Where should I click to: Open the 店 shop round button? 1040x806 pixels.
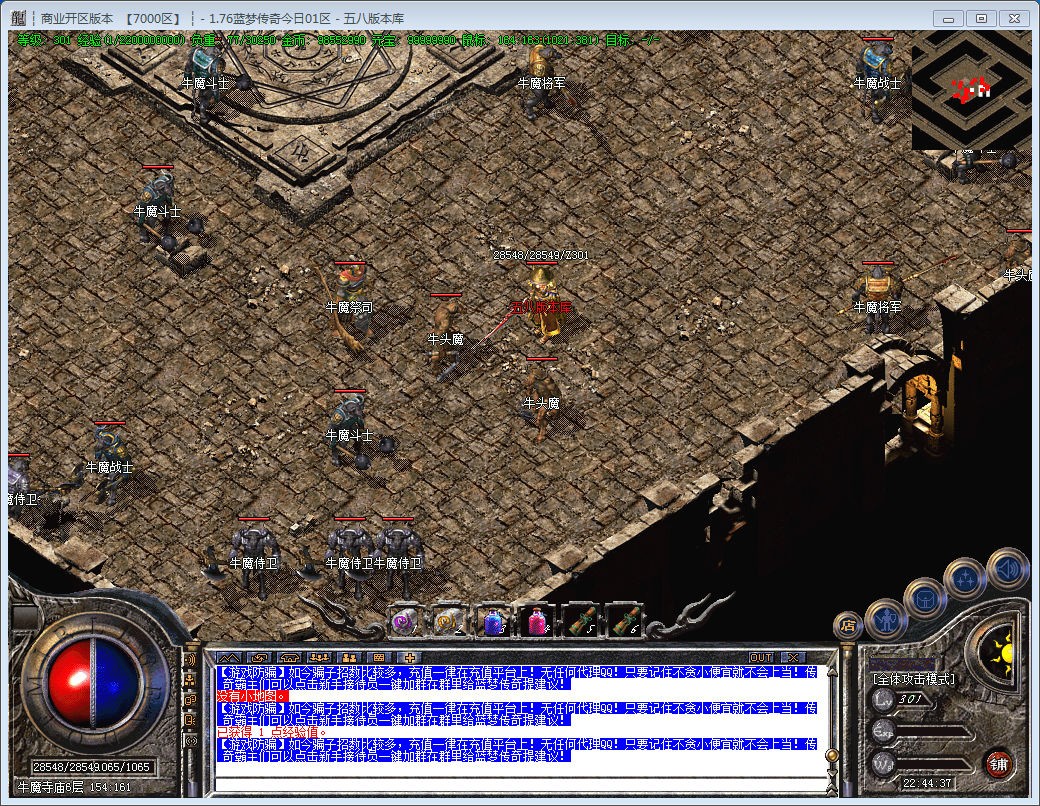[x=847, y=624]
